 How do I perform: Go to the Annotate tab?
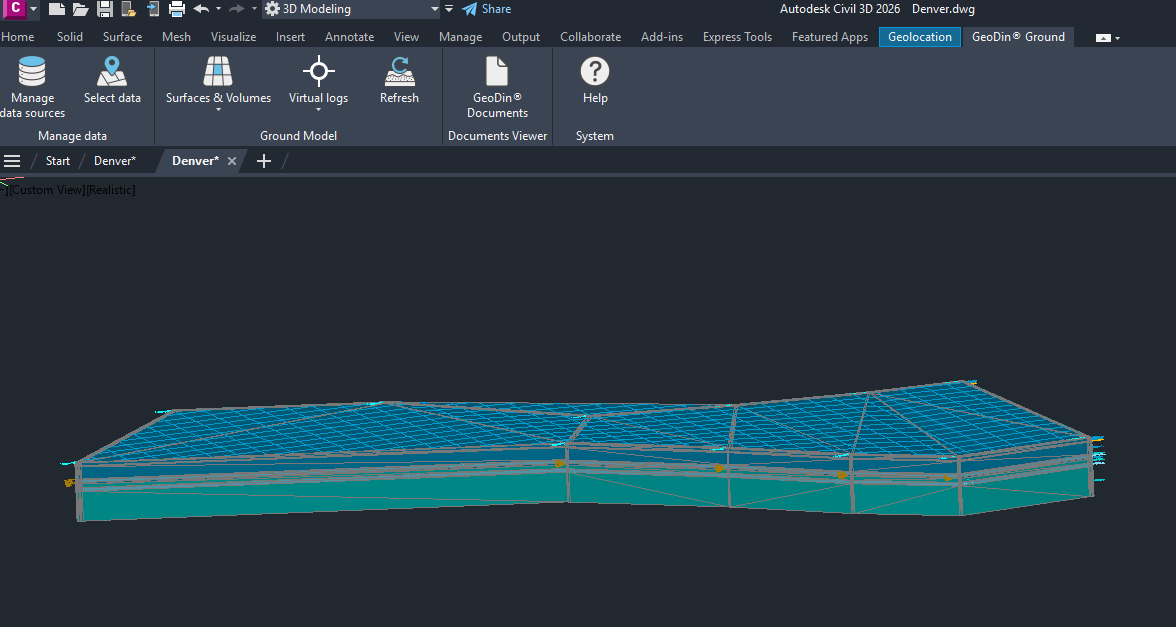pos(350,37)
